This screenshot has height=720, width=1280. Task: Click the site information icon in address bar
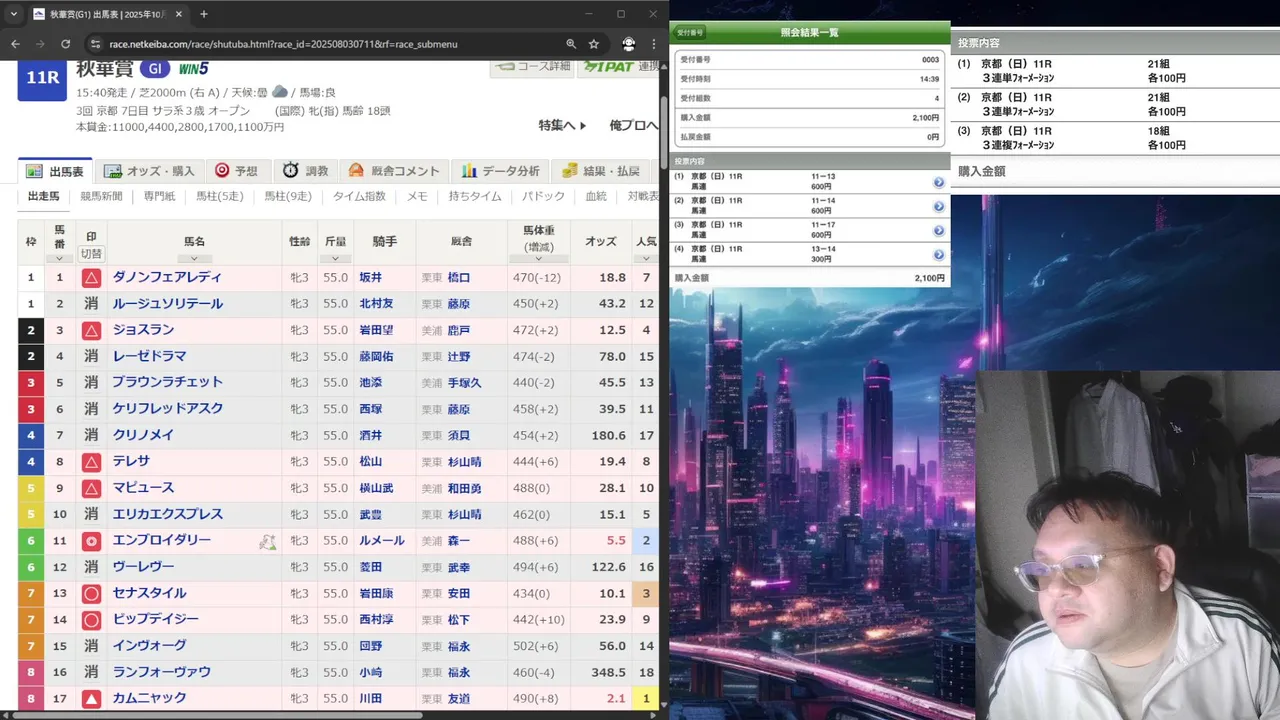coord(94,44)
